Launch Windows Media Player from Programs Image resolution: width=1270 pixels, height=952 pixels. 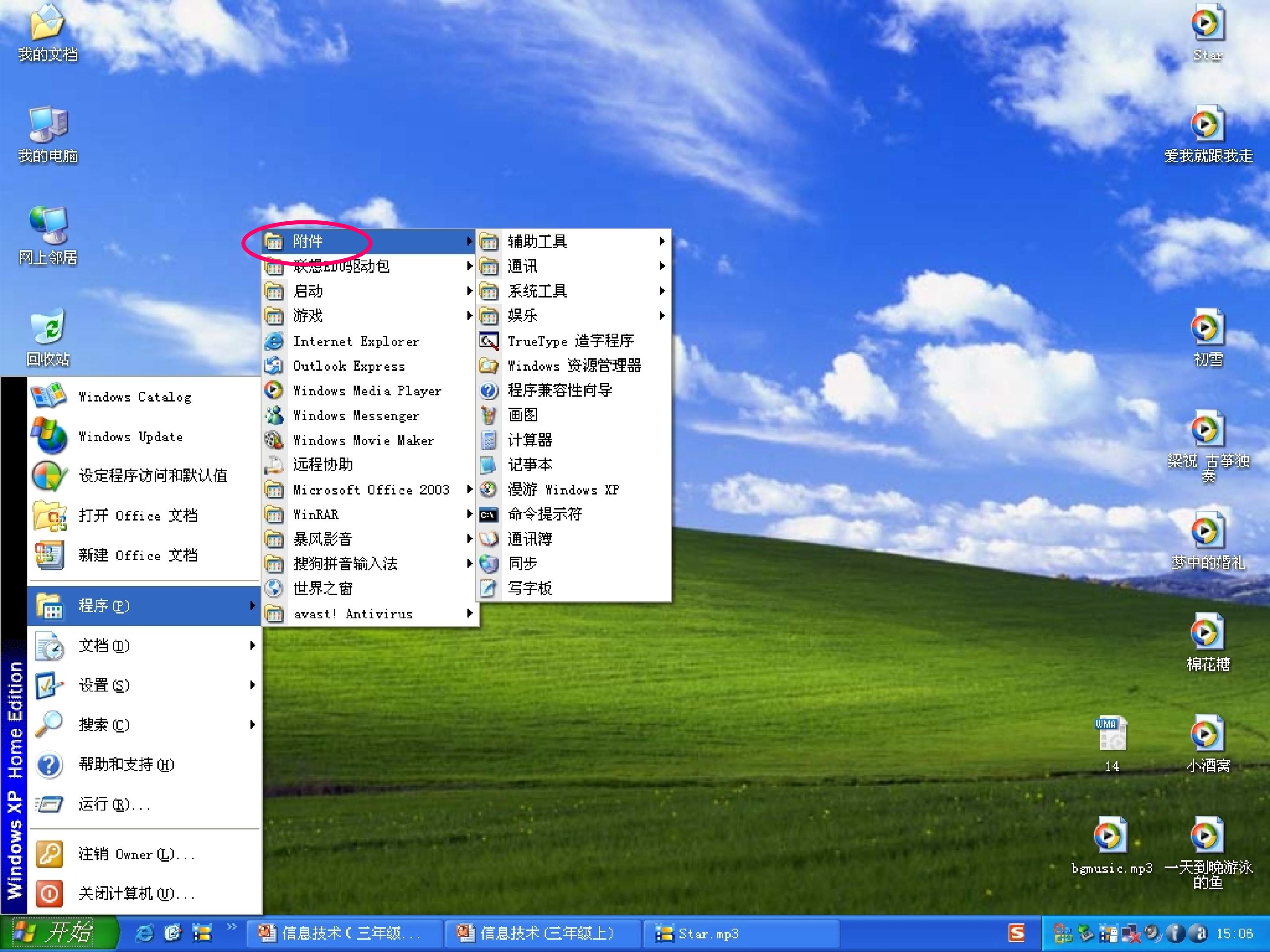click(x=366, y=391)
